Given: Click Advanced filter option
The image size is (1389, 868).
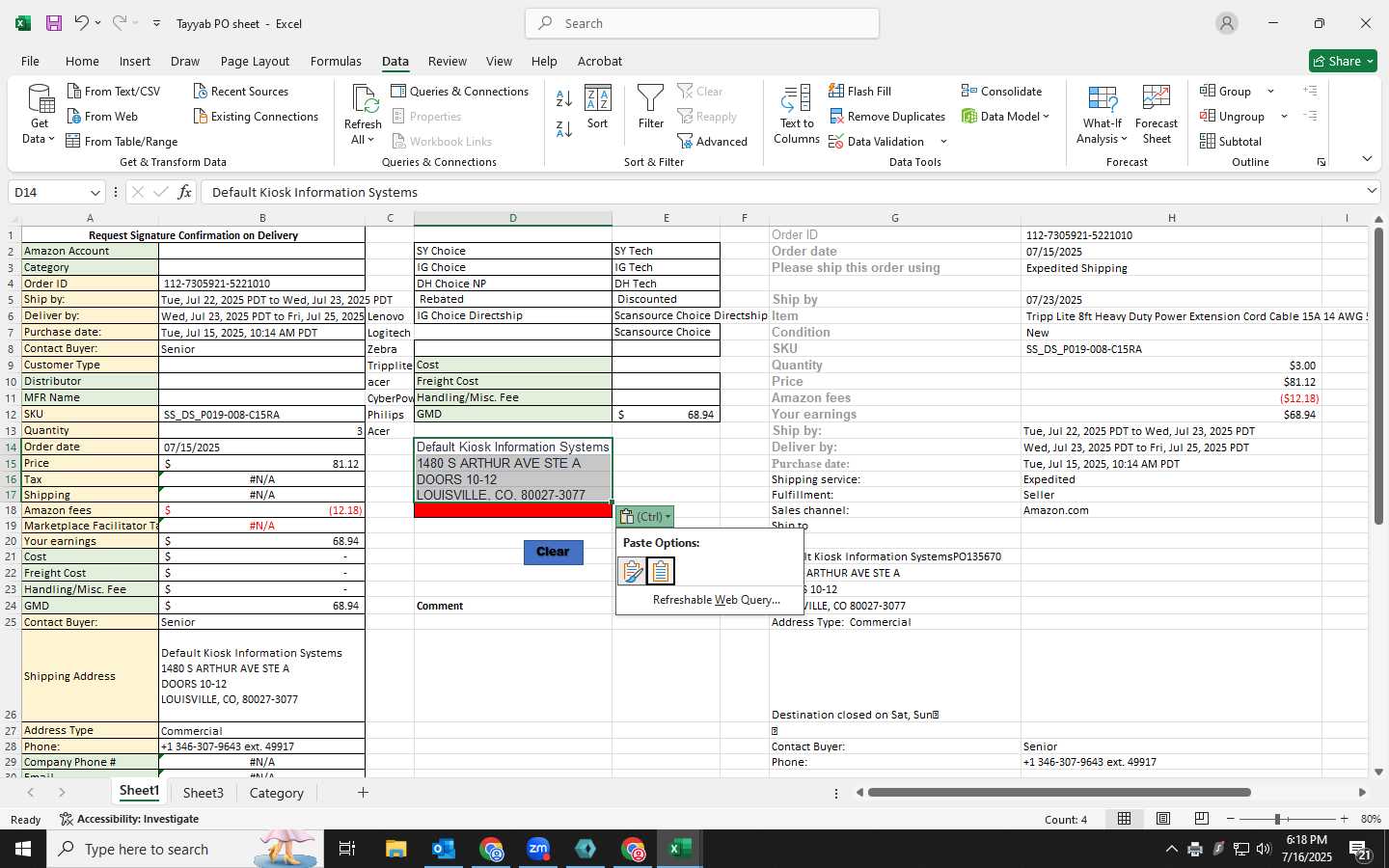Looking at the screenshot, I should 713,141.
